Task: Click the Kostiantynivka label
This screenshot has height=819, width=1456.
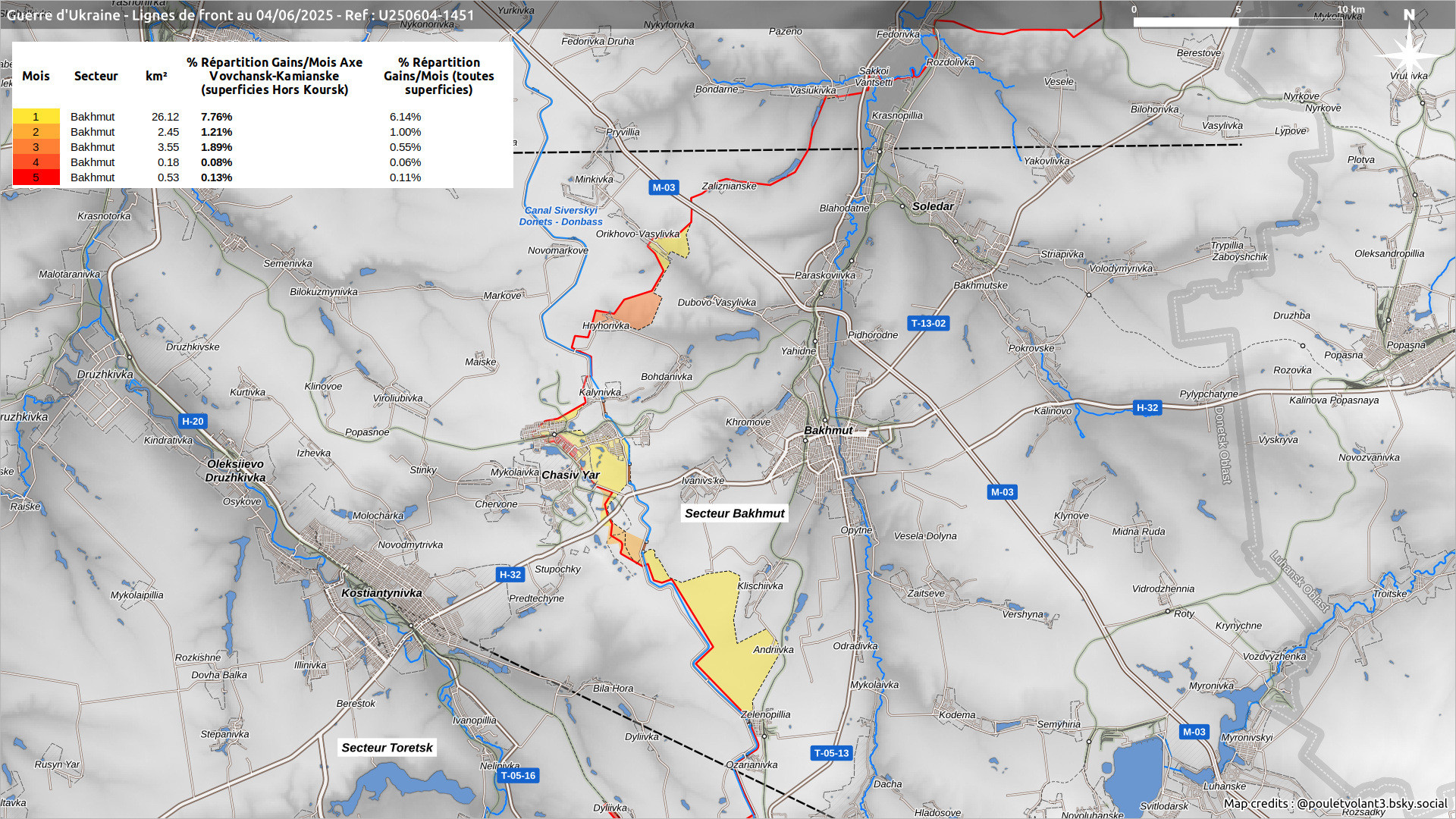Action: pos(381,593)
